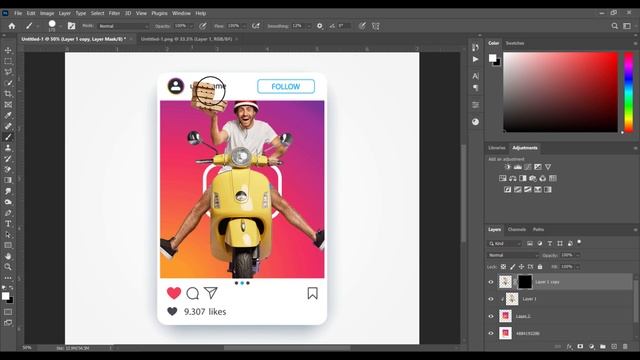Select the Pen tool
Viewport: 640px width, 360px height.
pos(8,213)
